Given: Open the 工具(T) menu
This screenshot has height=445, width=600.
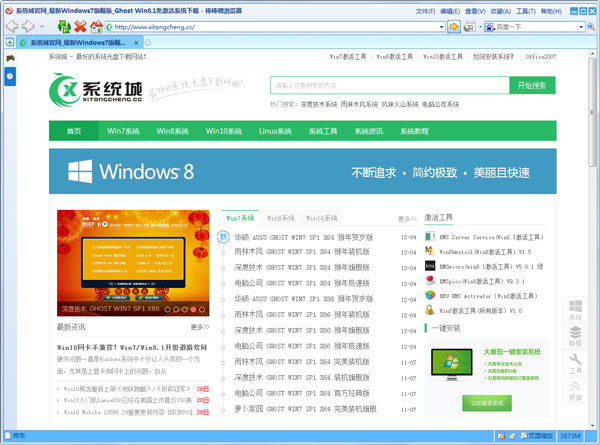Looking at the screenshot, I should (526, 11).
